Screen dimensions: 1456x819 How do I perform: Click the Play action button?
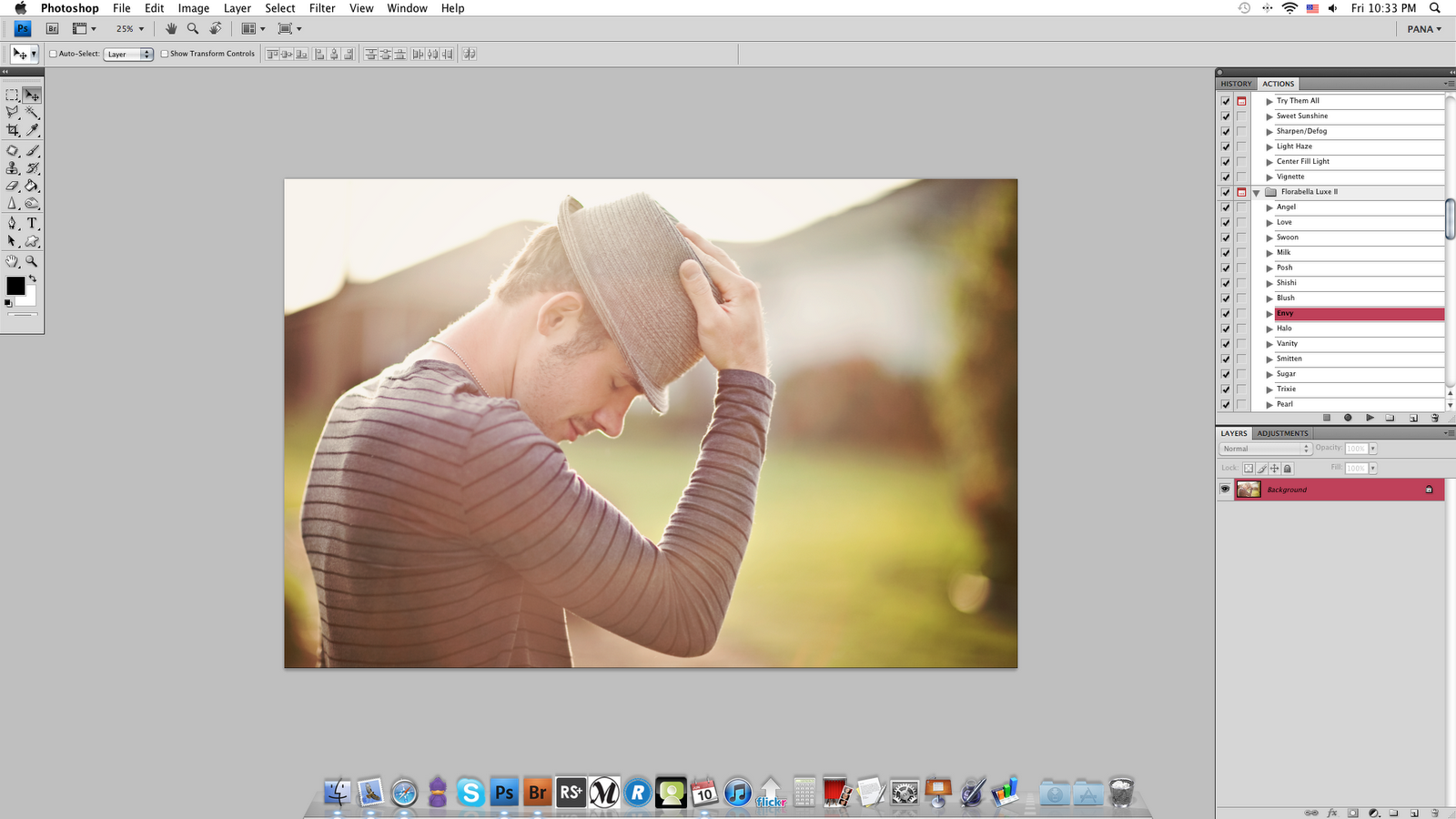pos(1370,418)
